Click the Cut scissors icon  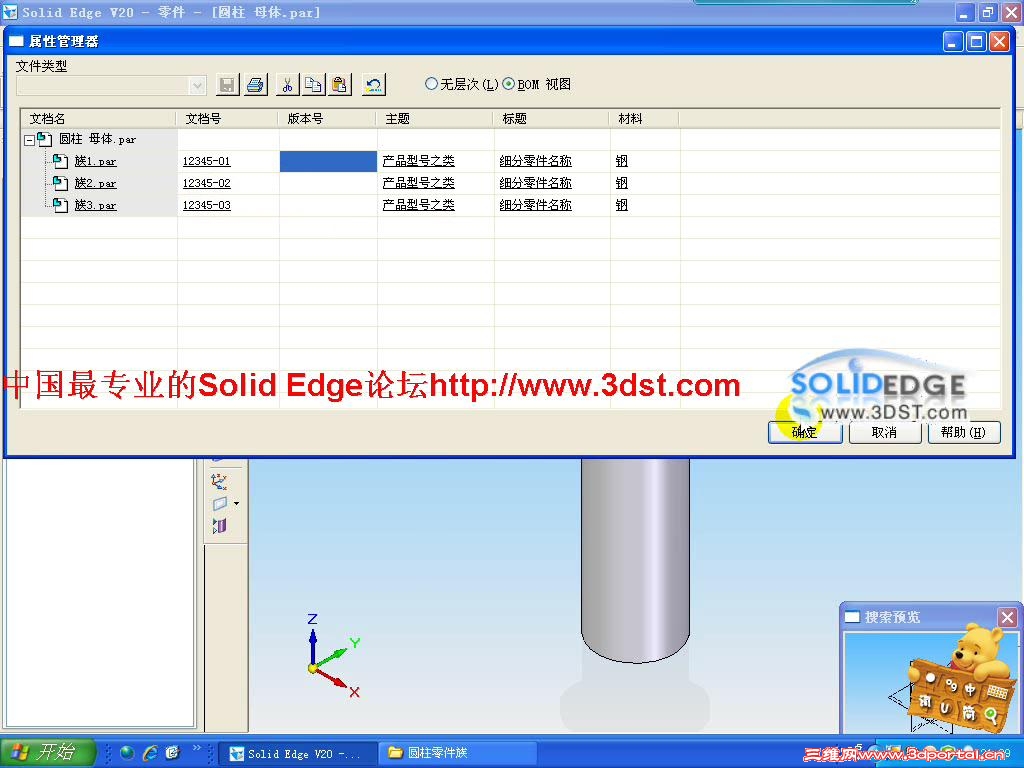pyautogui.click(x=287, y=84)
